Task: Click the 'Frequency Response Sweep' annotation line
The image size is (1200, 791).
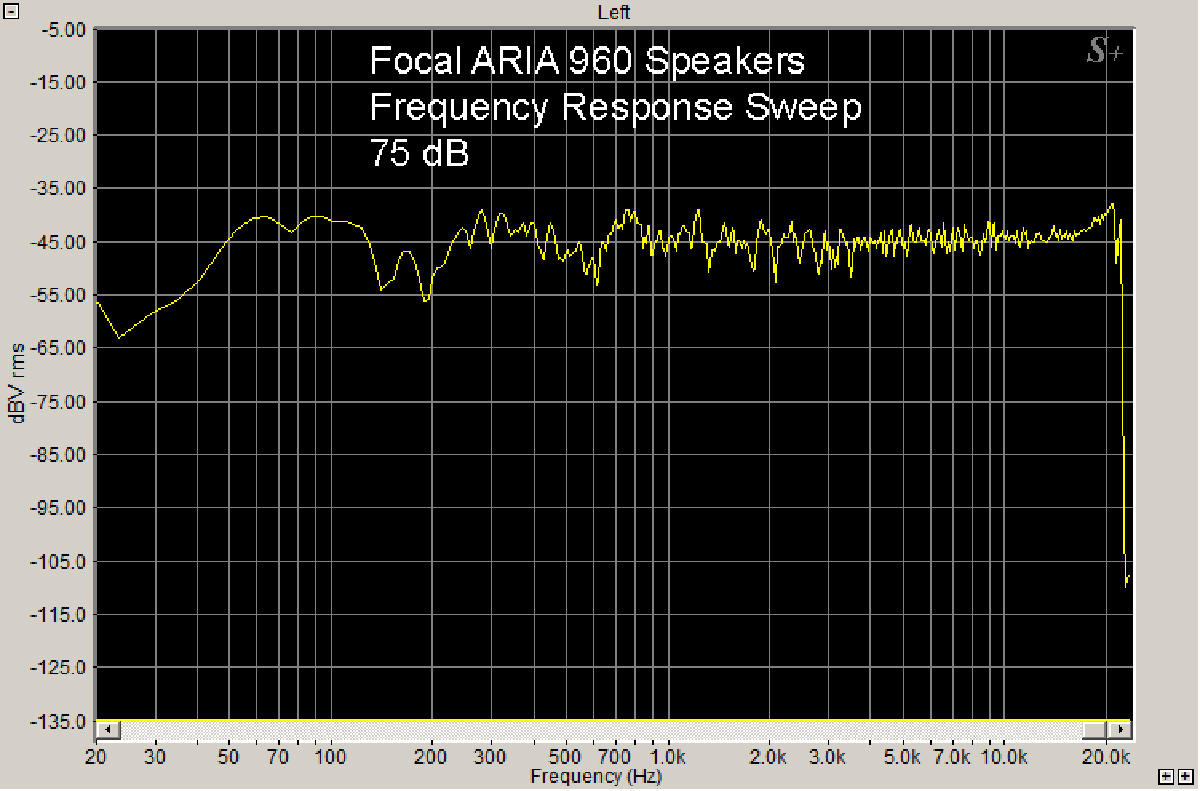Action: [x=615, y=107]
